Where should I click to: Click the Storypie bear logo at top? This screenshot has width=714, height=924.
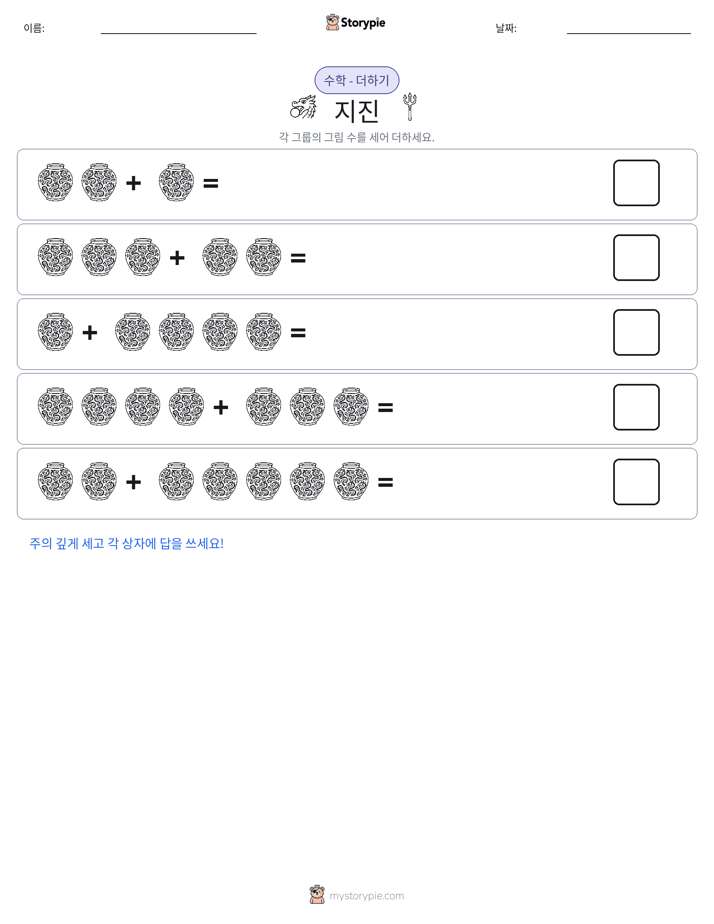[x=332, y=22]
